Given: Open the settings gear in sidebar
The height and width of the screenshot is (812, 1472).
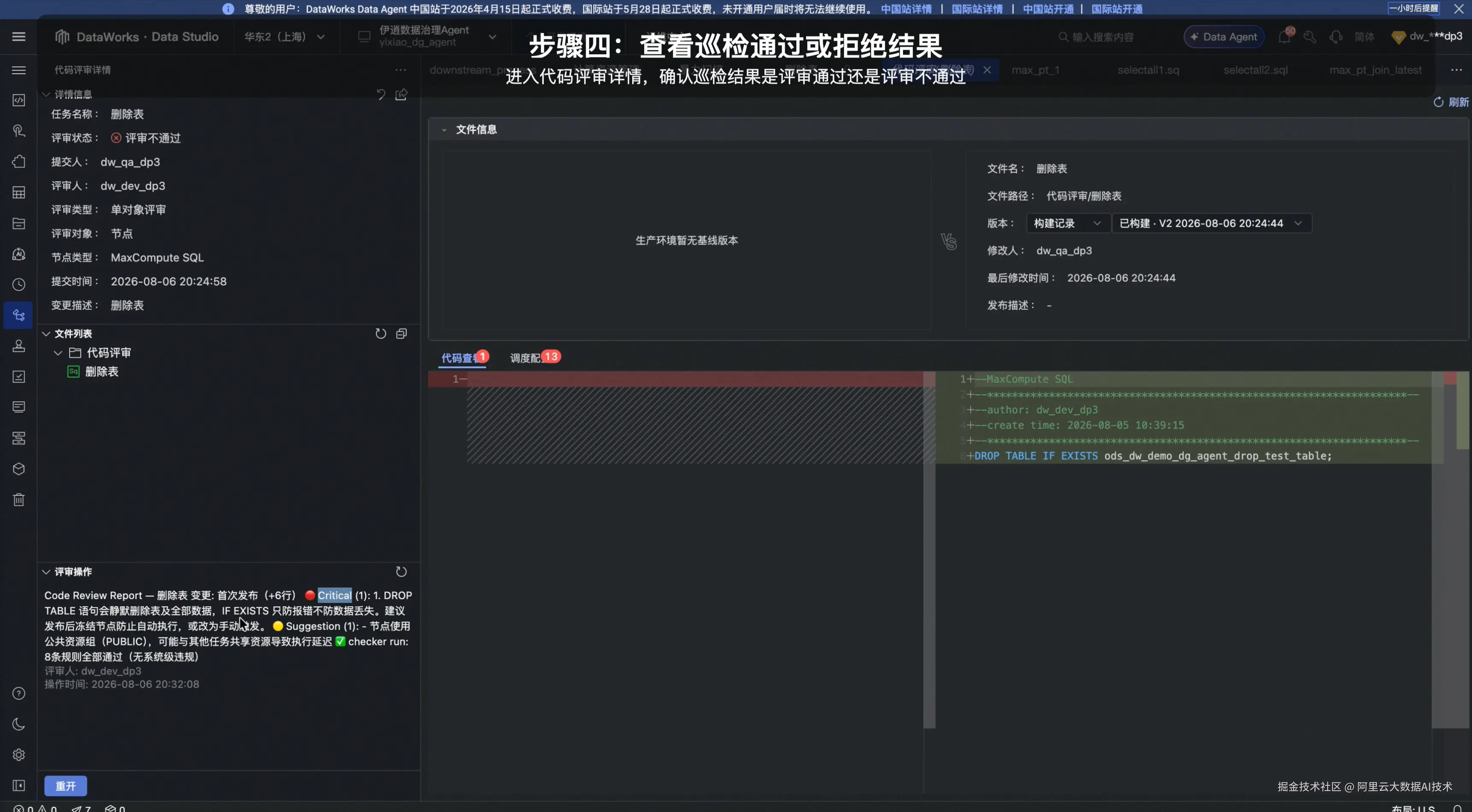Looking at the screenshot, I should pos(19,755).
